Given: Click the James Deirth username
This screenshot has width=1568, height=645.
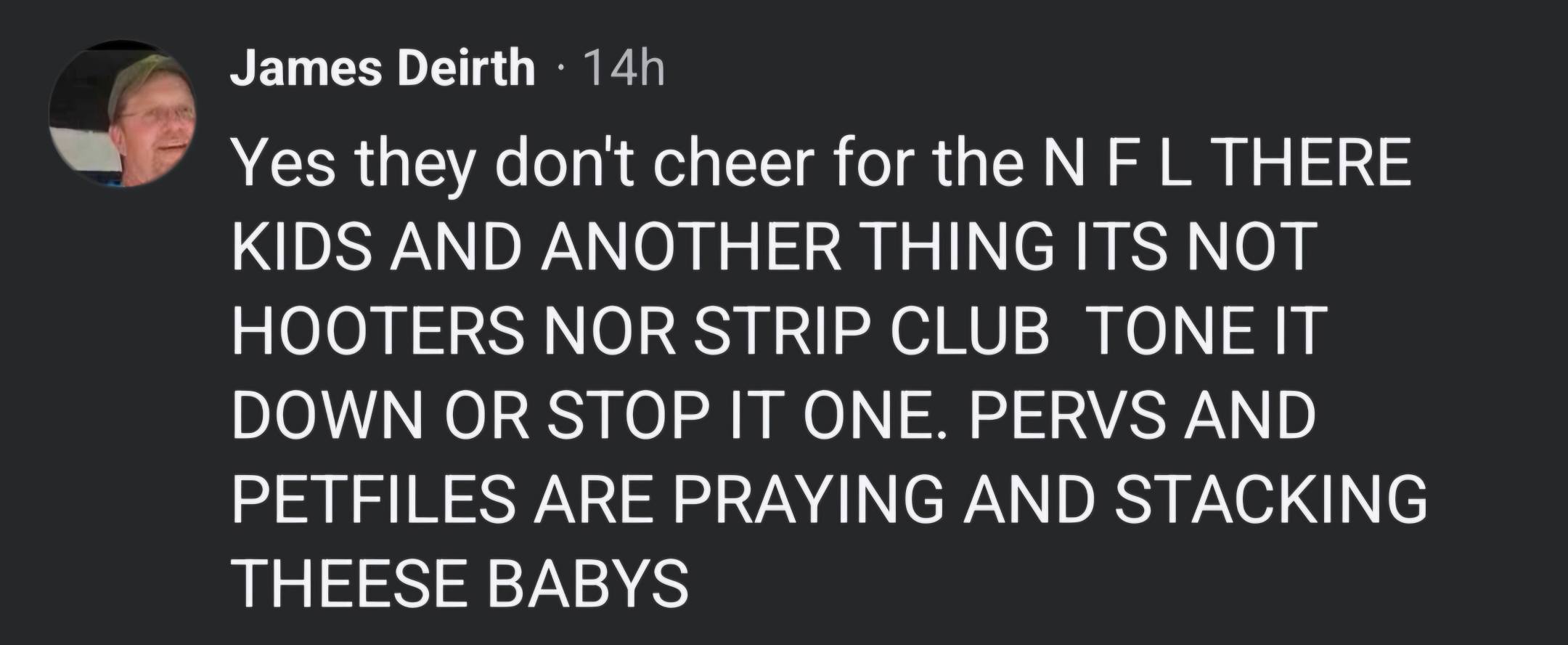Looking at the screenshot, I should (382, 71).
